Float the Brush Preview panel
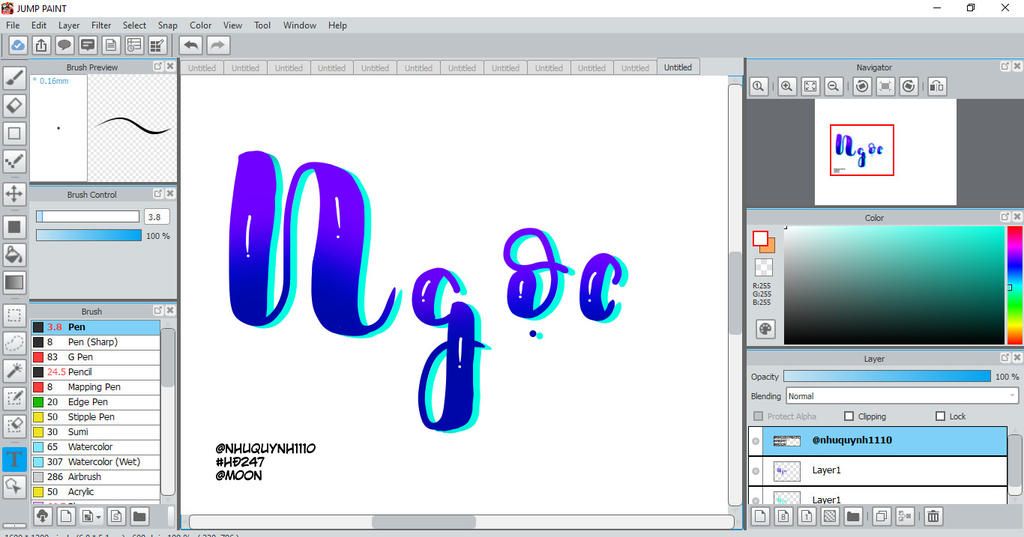1024x537 pixels. click(x=158, y=67)
